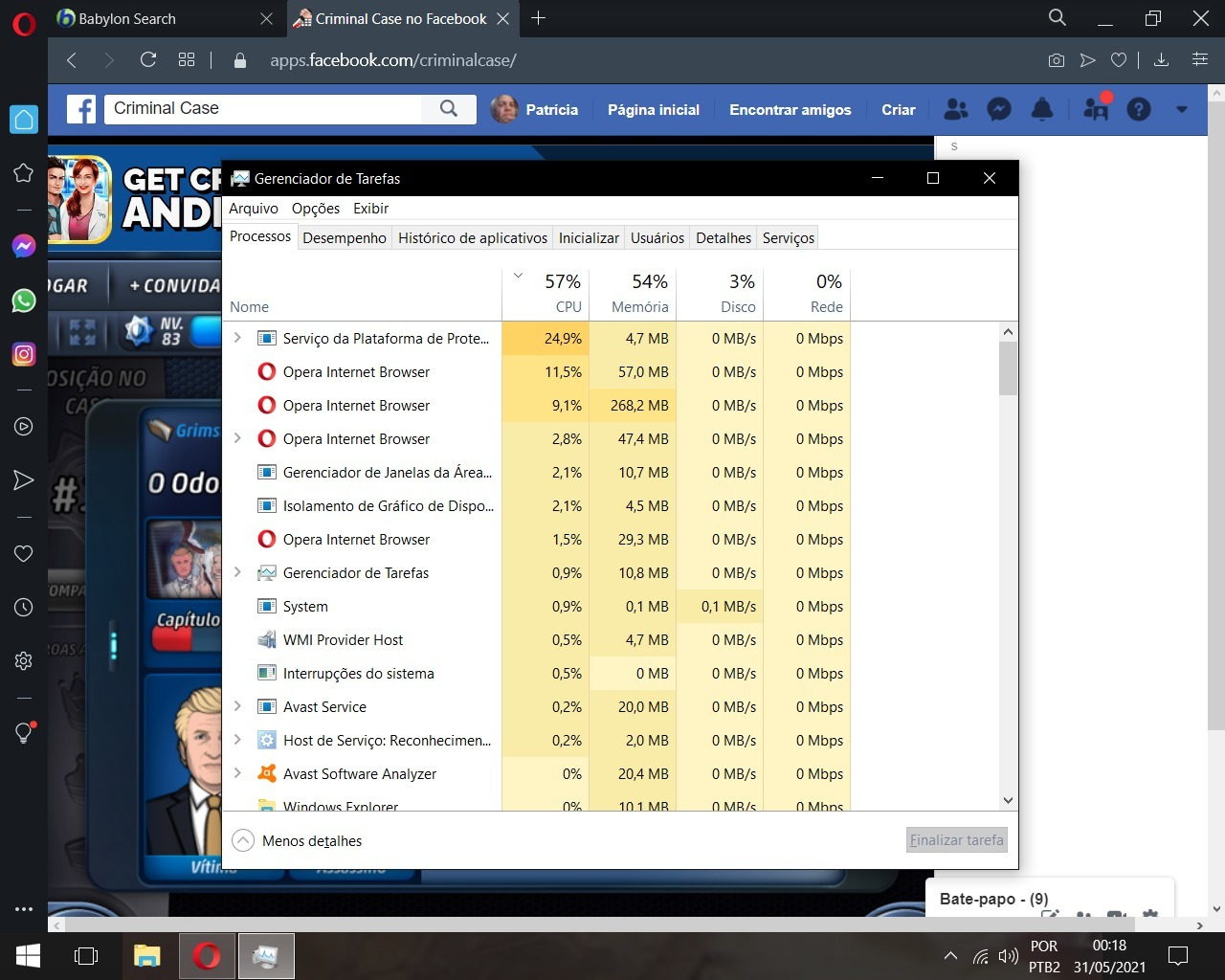Open Opera downloads icon
Image resolution: width=1225 pixels, height=980 pixels.
(x=1161, y=60)
